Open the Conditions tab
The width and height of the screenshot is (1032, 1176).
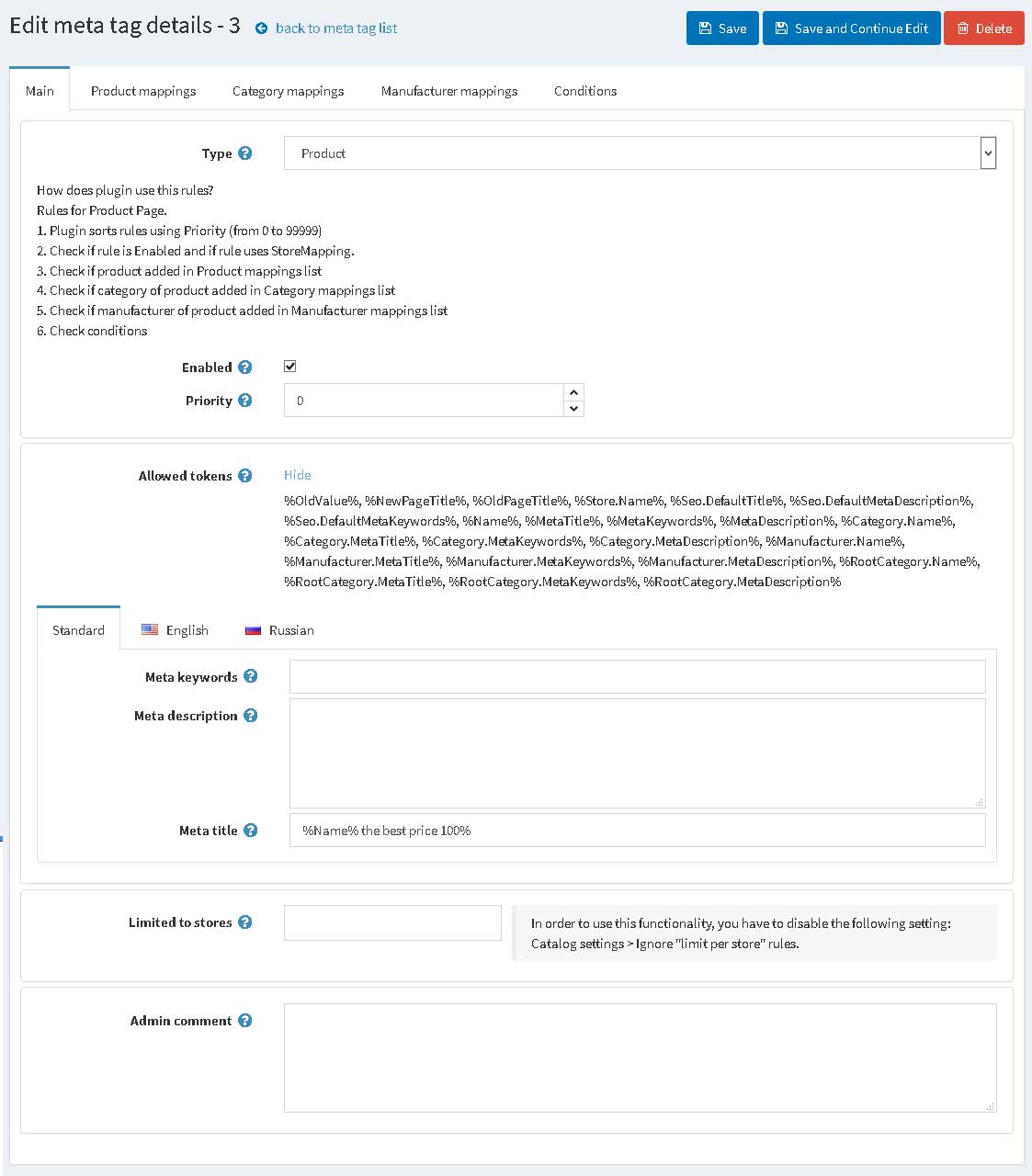pos(585,91)
